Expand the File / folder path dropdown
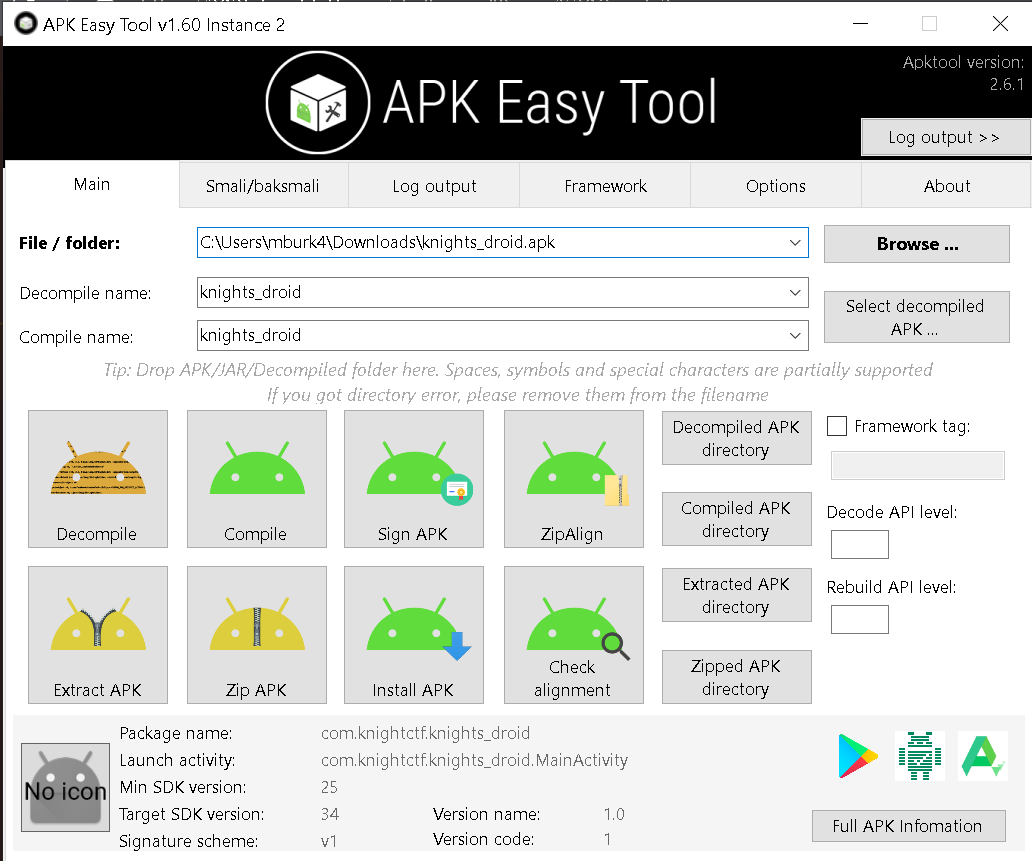Viewport: 1032px width, 861px height. point(795,242)
